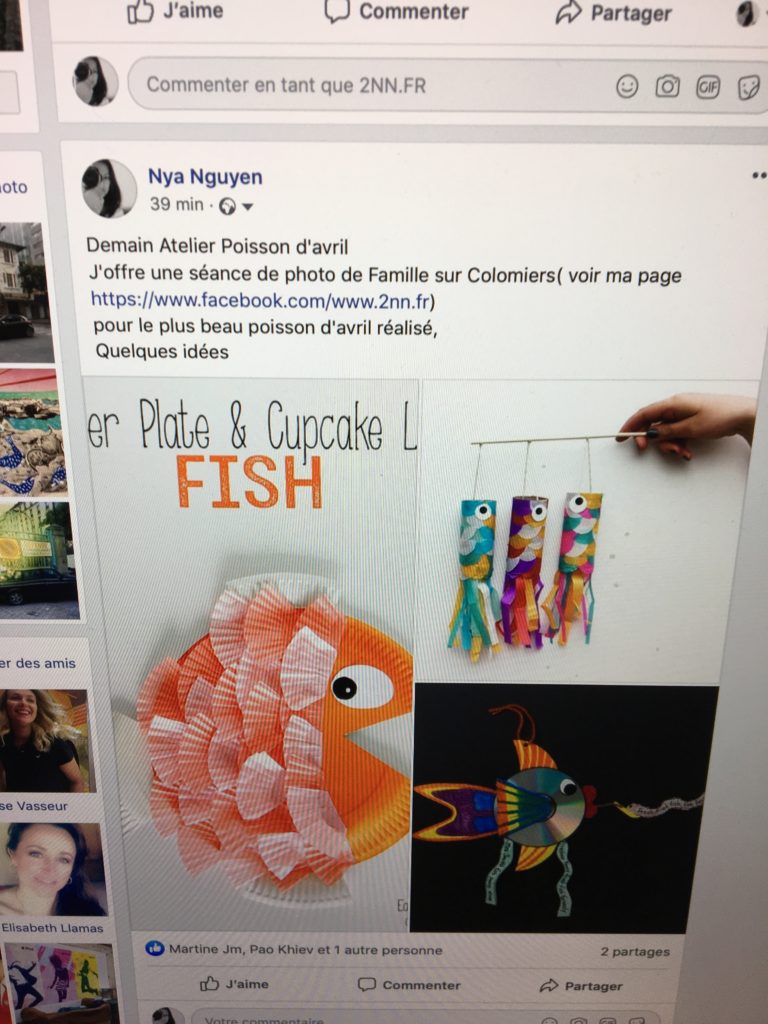The width and height of the screenshot is (768, 1024).
Task: Click the globe public-audience icon under Nya Nguyen
Action: coord(227,206)
